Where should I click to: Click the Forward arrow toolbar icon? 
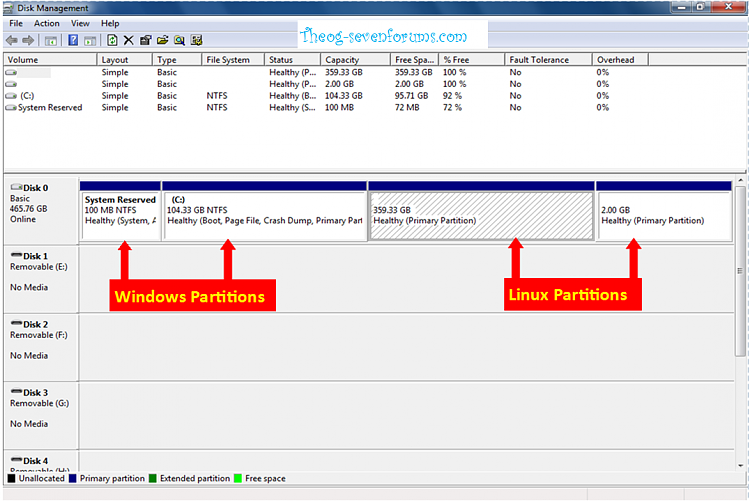tap(28, 40)
